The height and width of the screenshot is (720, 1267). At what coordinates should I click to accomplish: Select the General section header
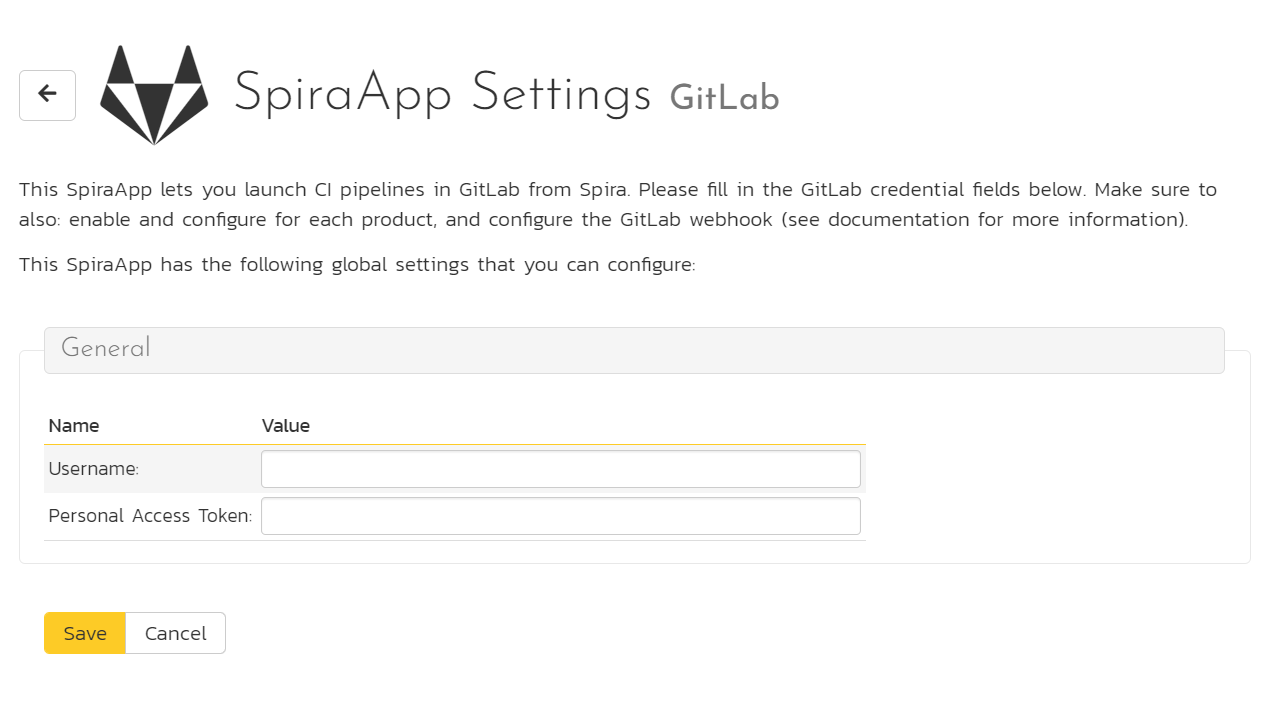pyautogui.click(x=634, y=350)
